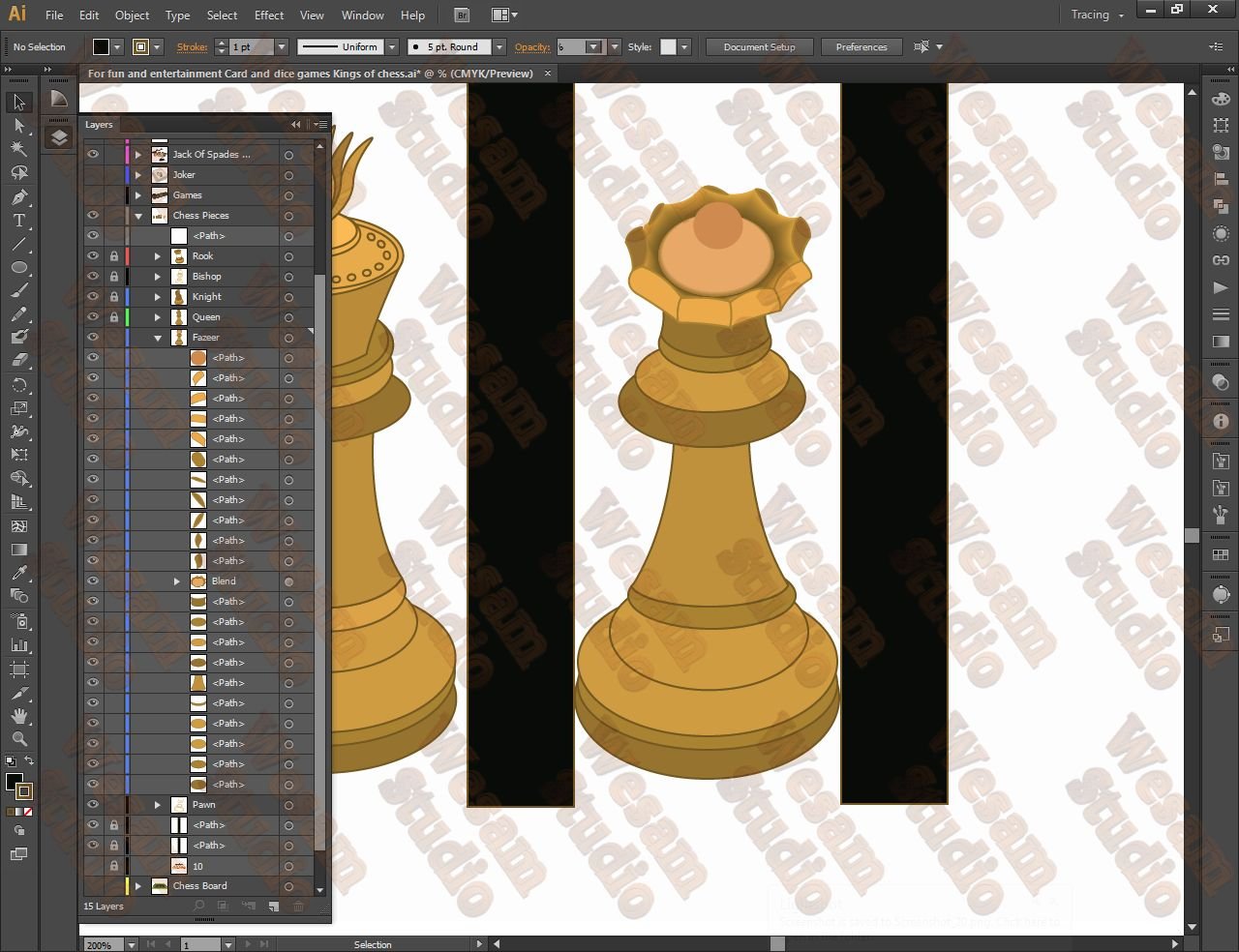Open the Effect menu
1239x952 pixels.
[x=269, y=15]
